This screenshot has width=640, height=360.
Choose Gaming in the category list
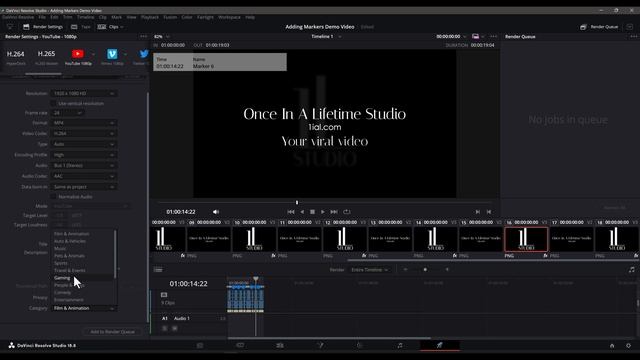tap(83, 278)
